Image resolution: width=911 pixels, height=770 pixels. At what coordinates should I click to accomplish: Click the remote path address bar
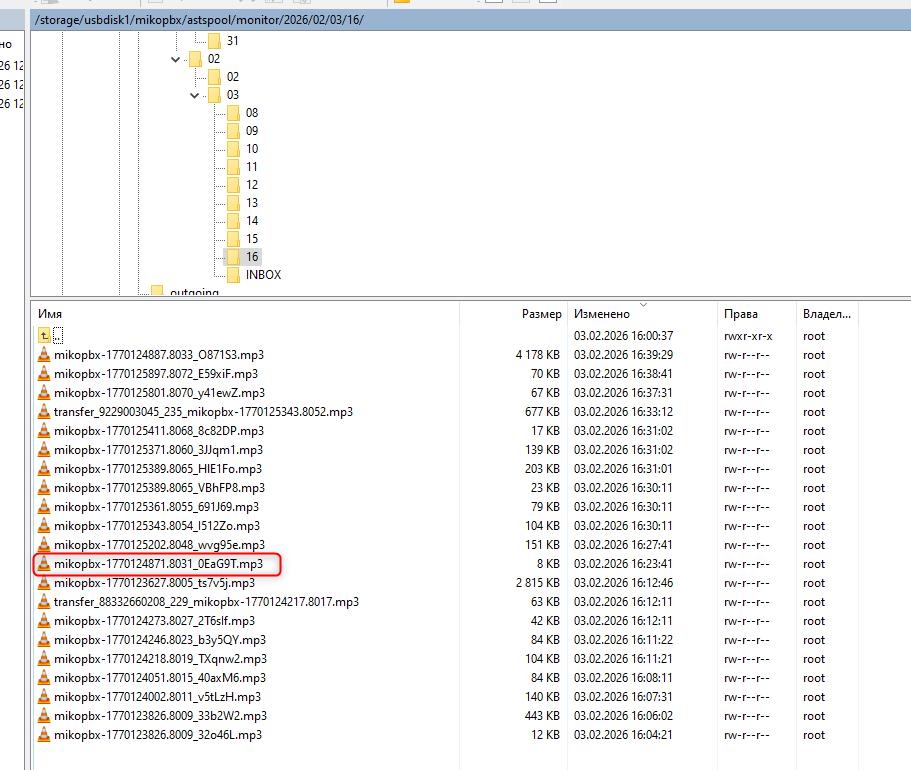pyautogui.click(x=400, y=19)
